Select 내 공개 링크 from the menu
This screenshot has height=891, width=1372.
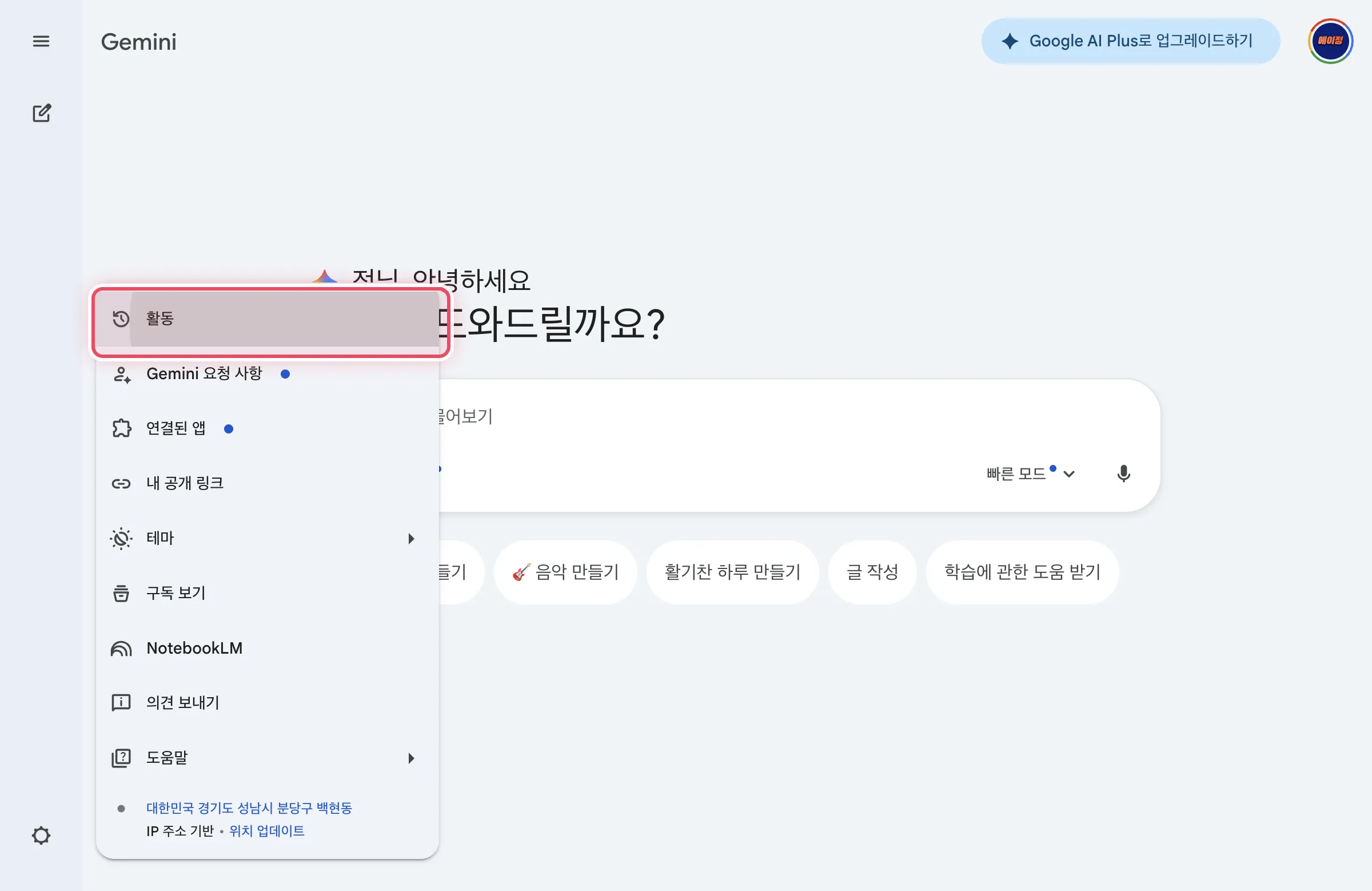185,483
